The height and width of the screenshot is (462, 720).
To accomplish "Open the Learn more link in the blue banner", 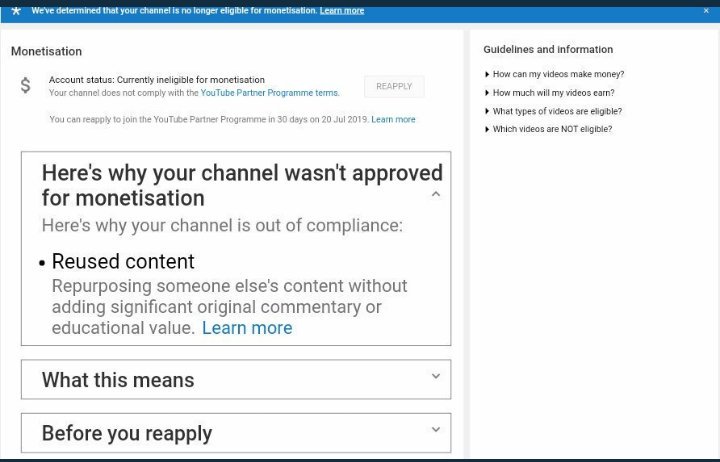I will (342, 11).
